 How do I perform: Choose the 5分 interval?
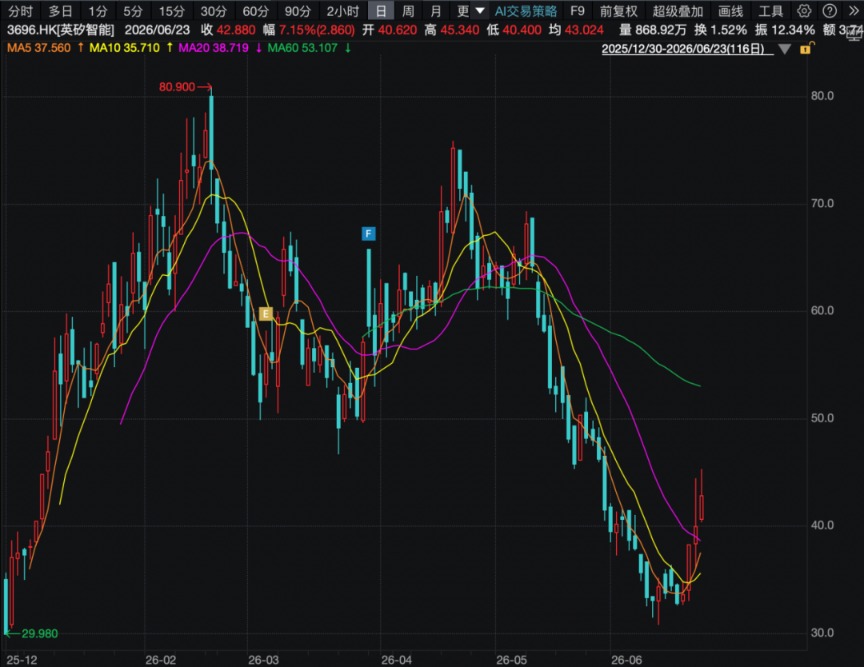pos(133,11)
